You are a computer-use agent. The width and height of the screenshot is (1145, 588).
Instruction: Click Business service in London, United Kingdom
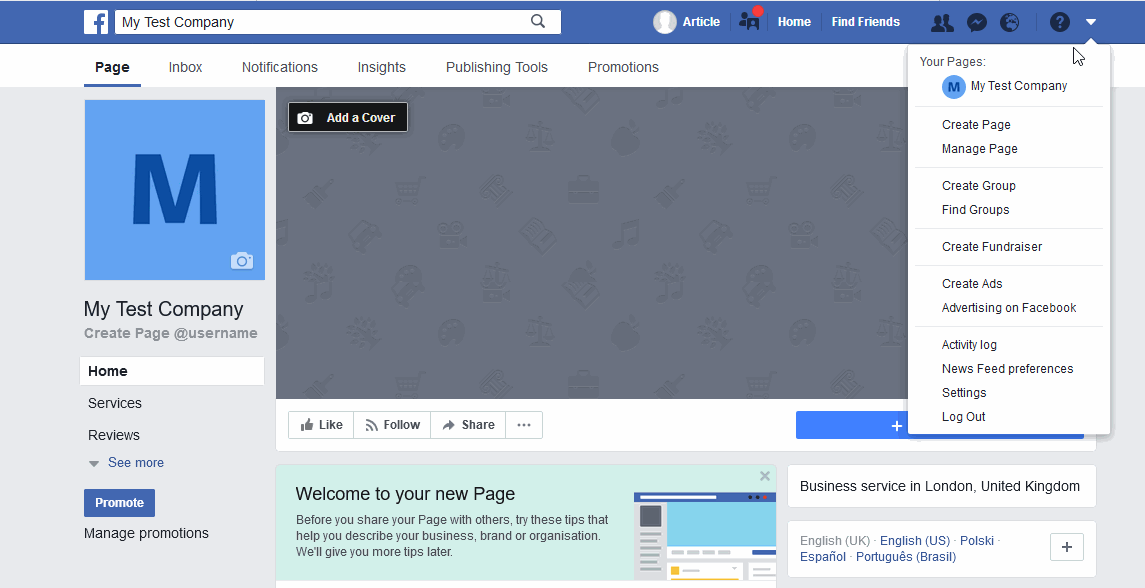940,486
